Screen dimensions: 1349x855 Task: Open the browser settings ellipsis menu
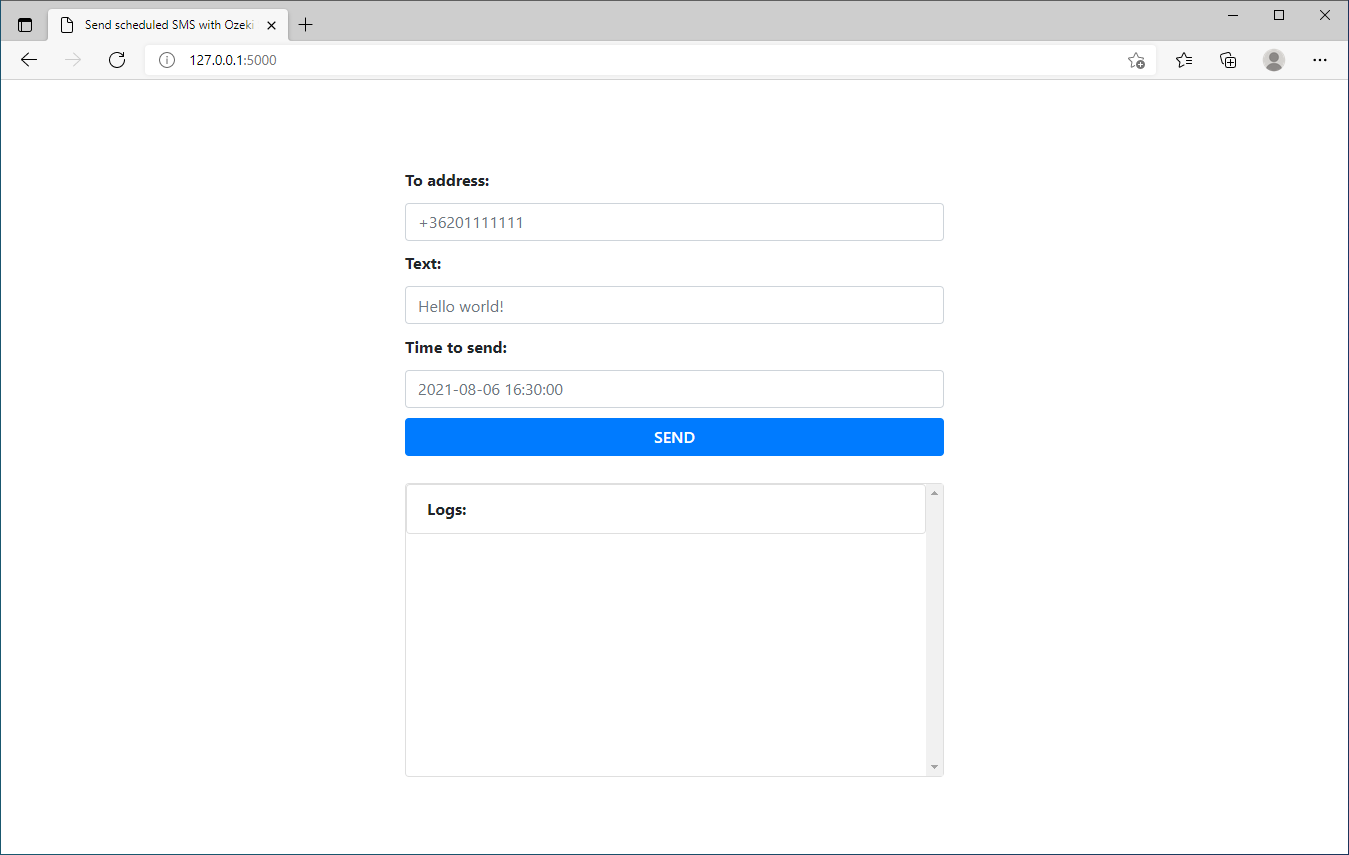click(x=1320, y=60)
